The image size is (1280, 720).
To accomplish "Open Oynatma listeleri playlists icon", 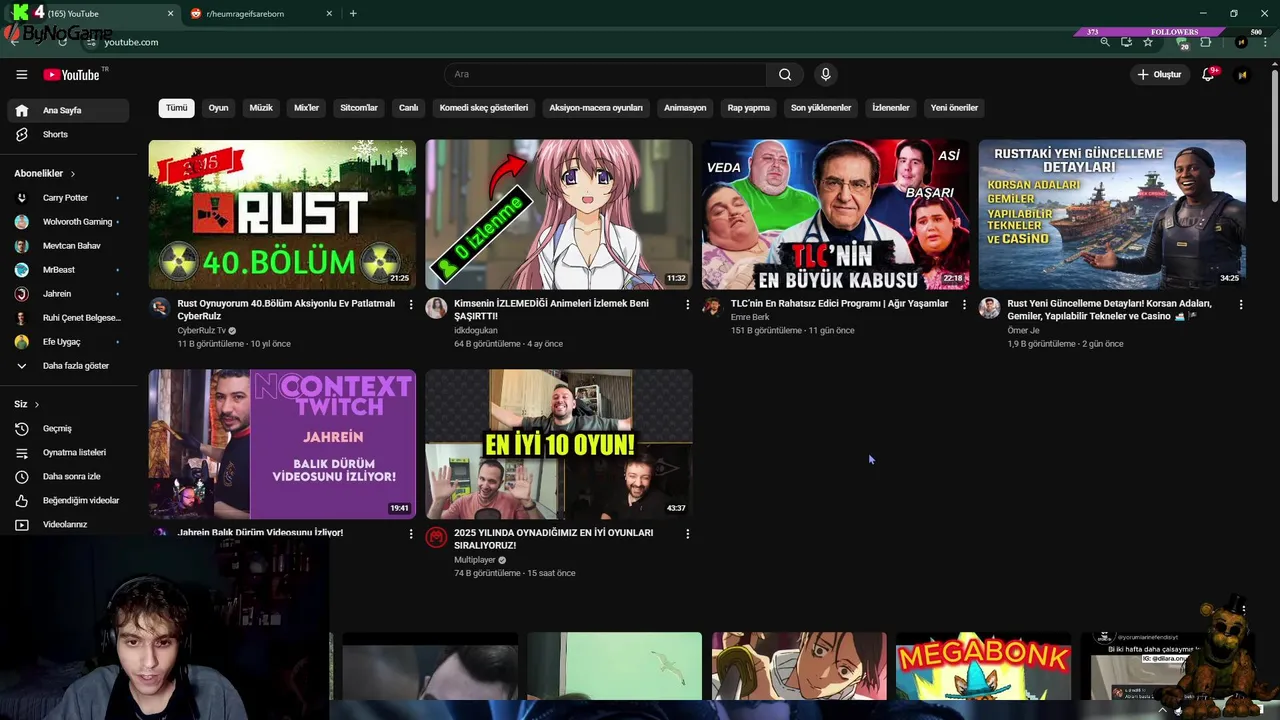I will tap(21, 452).
